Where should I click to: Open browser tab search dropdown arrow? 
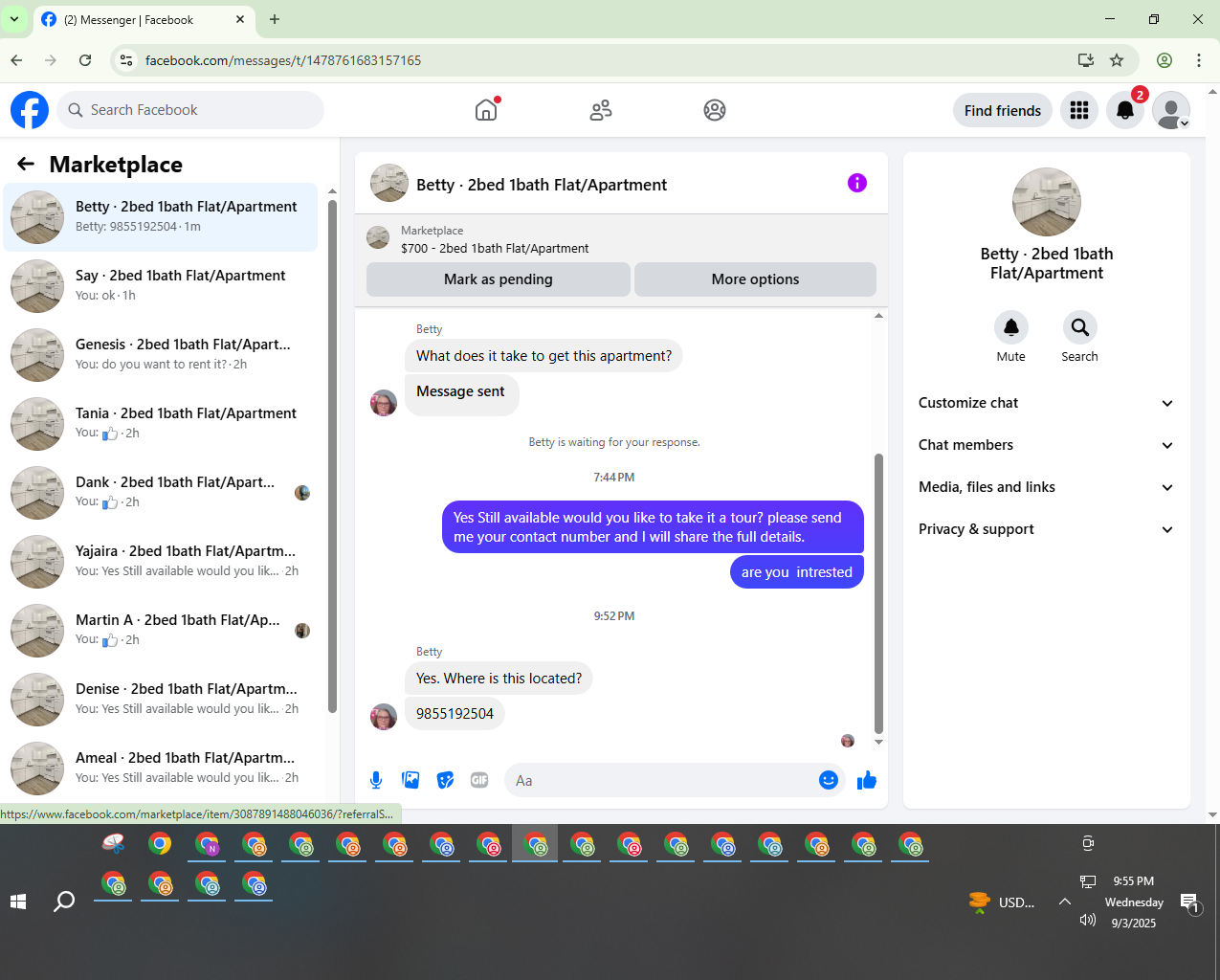point(14,19)
